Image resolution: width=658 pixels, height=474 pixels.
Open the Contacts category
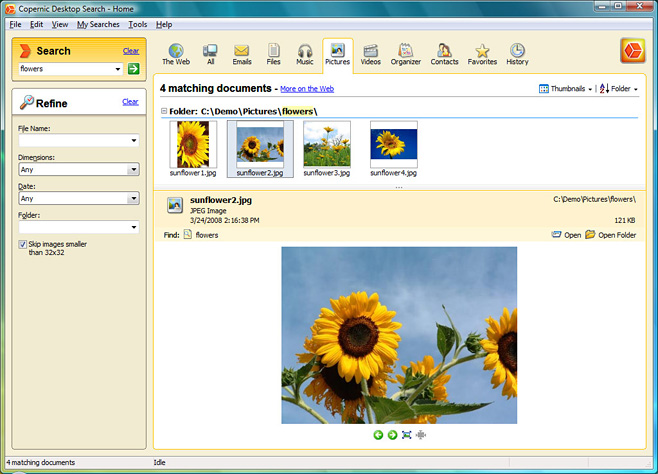point(444,55)
